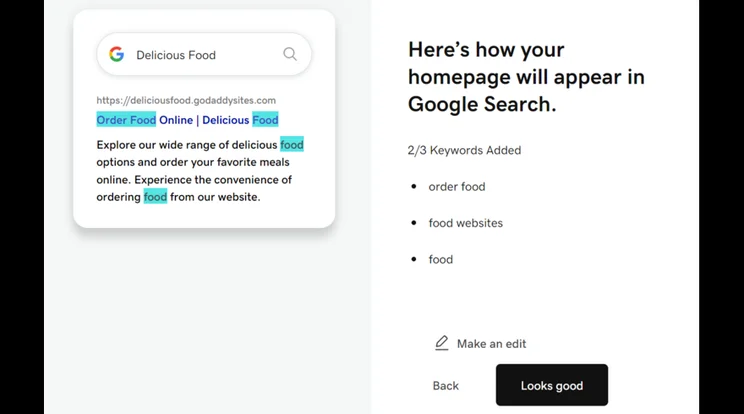Open the deliciousfood.godaddysites.com URL
The width and height of the screenshot is (744, 414).
(x=186, y=101)
